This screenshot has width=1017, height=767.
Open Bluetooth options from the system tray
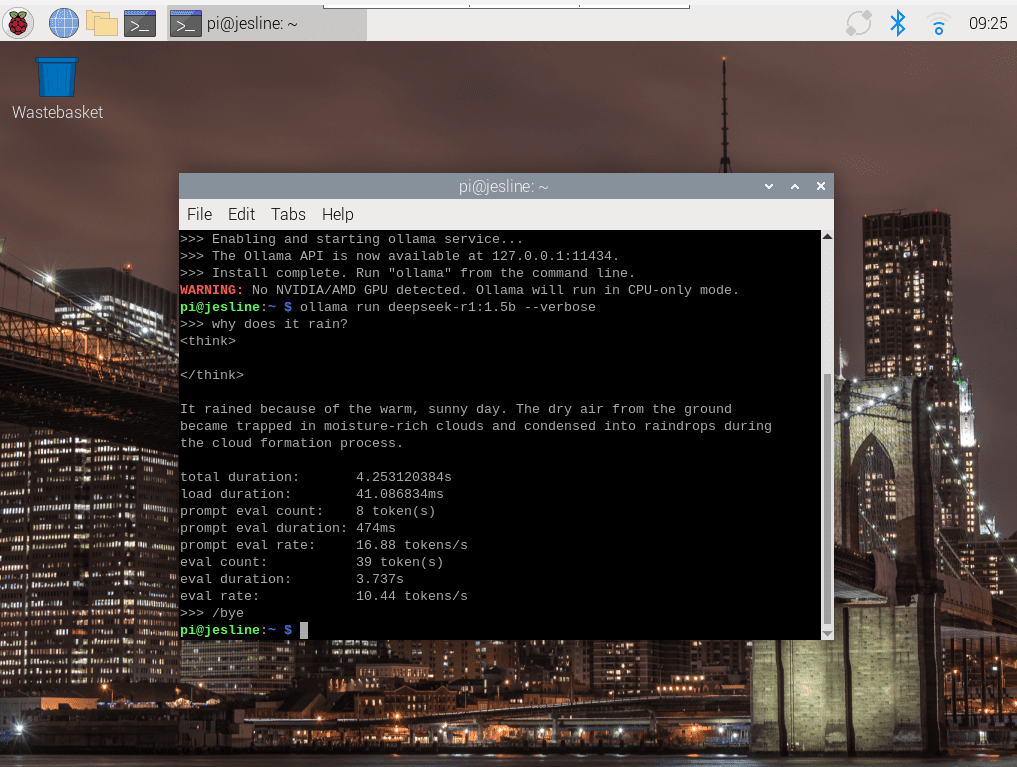point(897,23)
